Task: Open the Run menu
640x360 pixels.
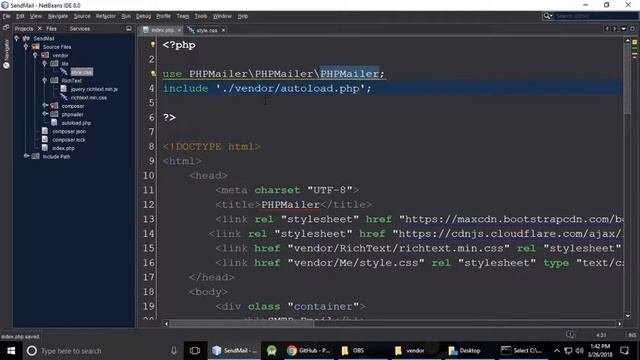Action: pos(126,16)
